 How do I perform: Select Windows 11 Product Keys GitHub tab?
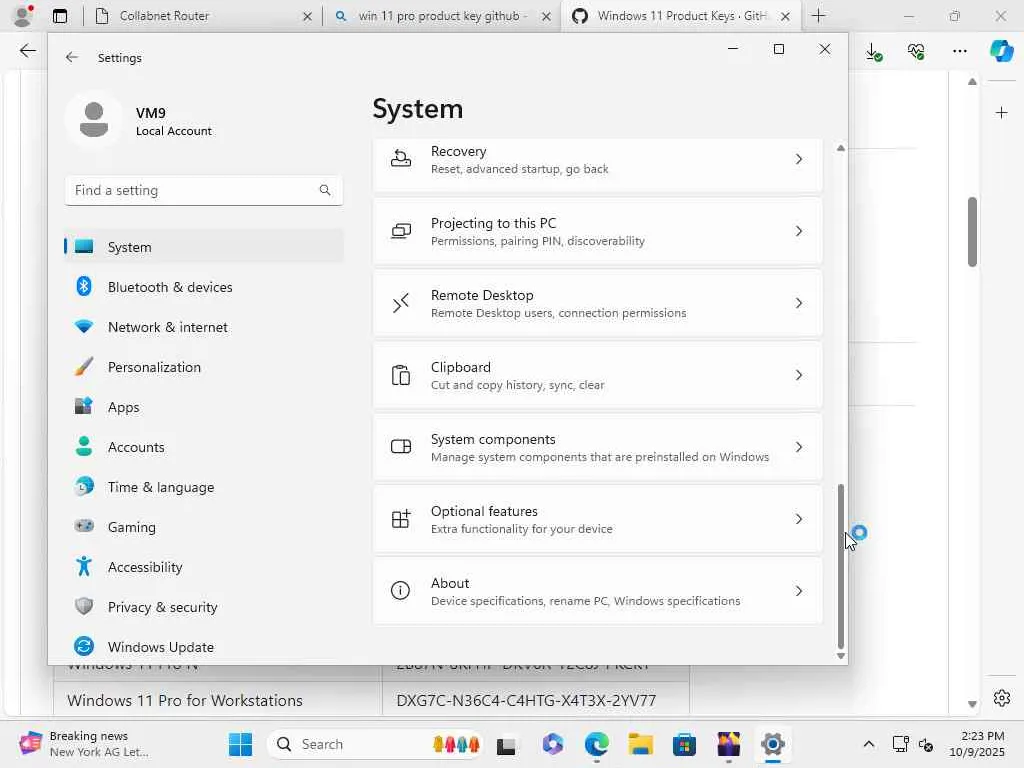(x=679, y=16)
